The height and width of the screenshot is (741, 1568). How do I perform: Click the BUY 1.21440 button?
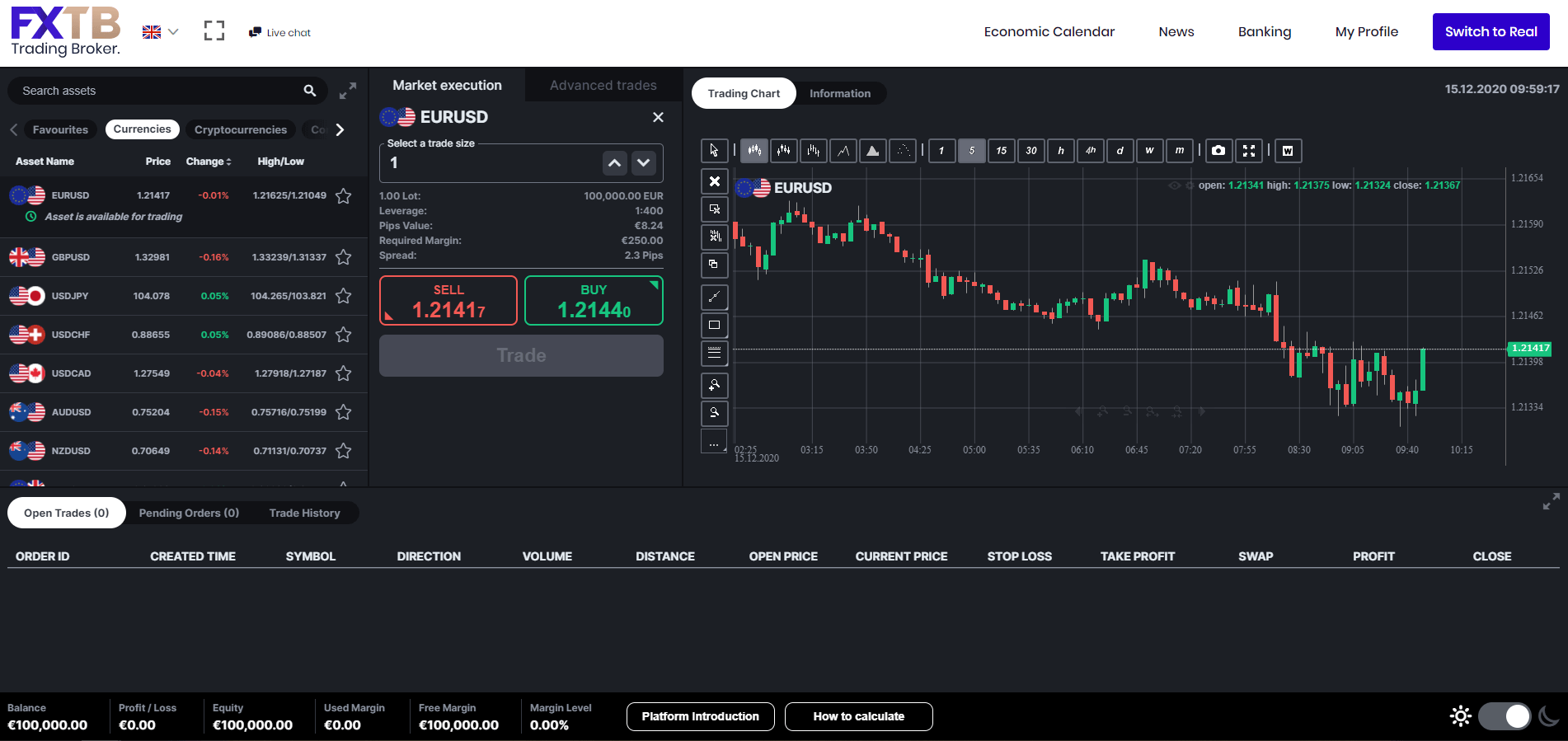pos(594,301)
